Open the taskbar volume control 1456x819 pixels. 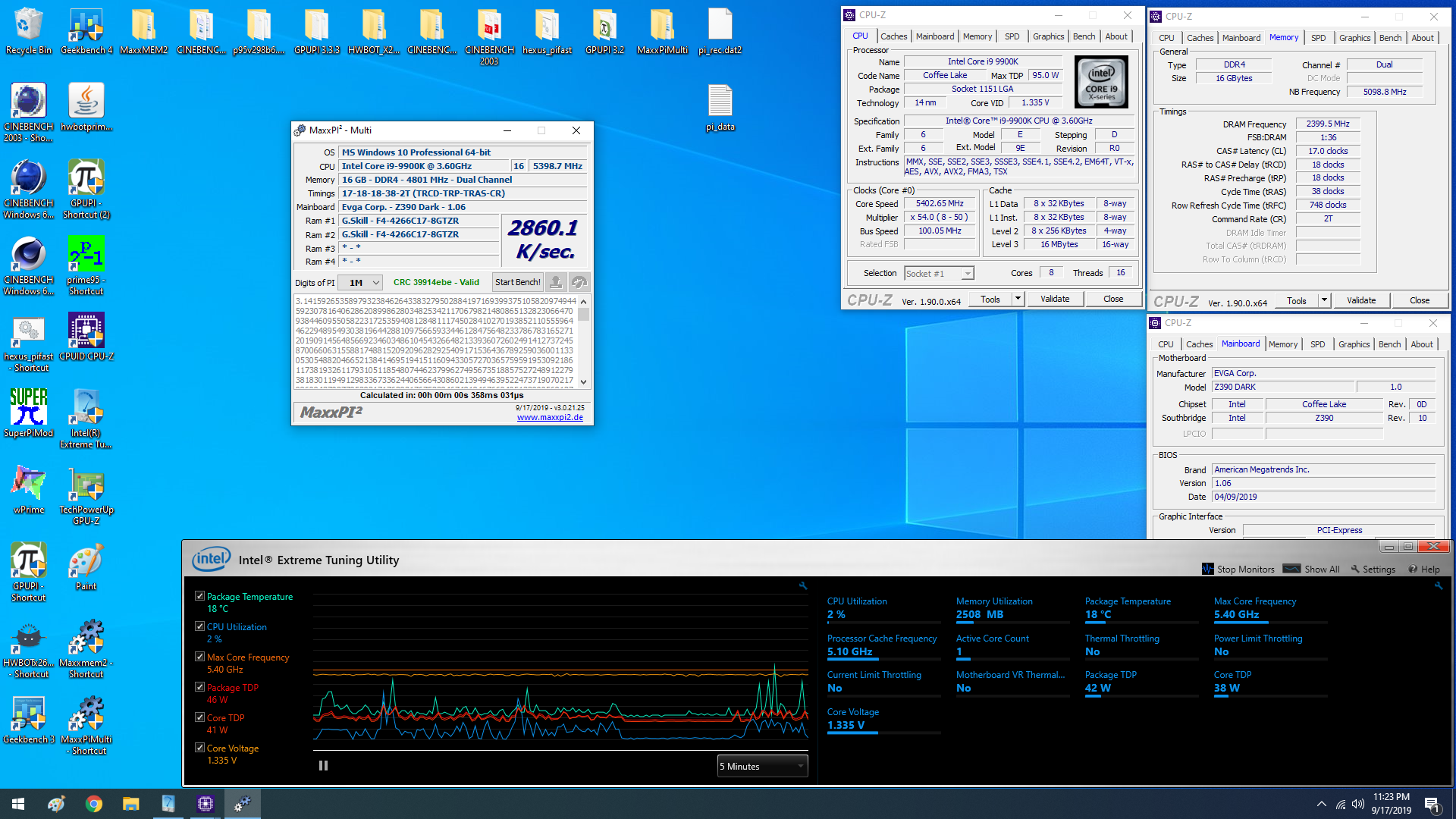(x=1357, y=804)
